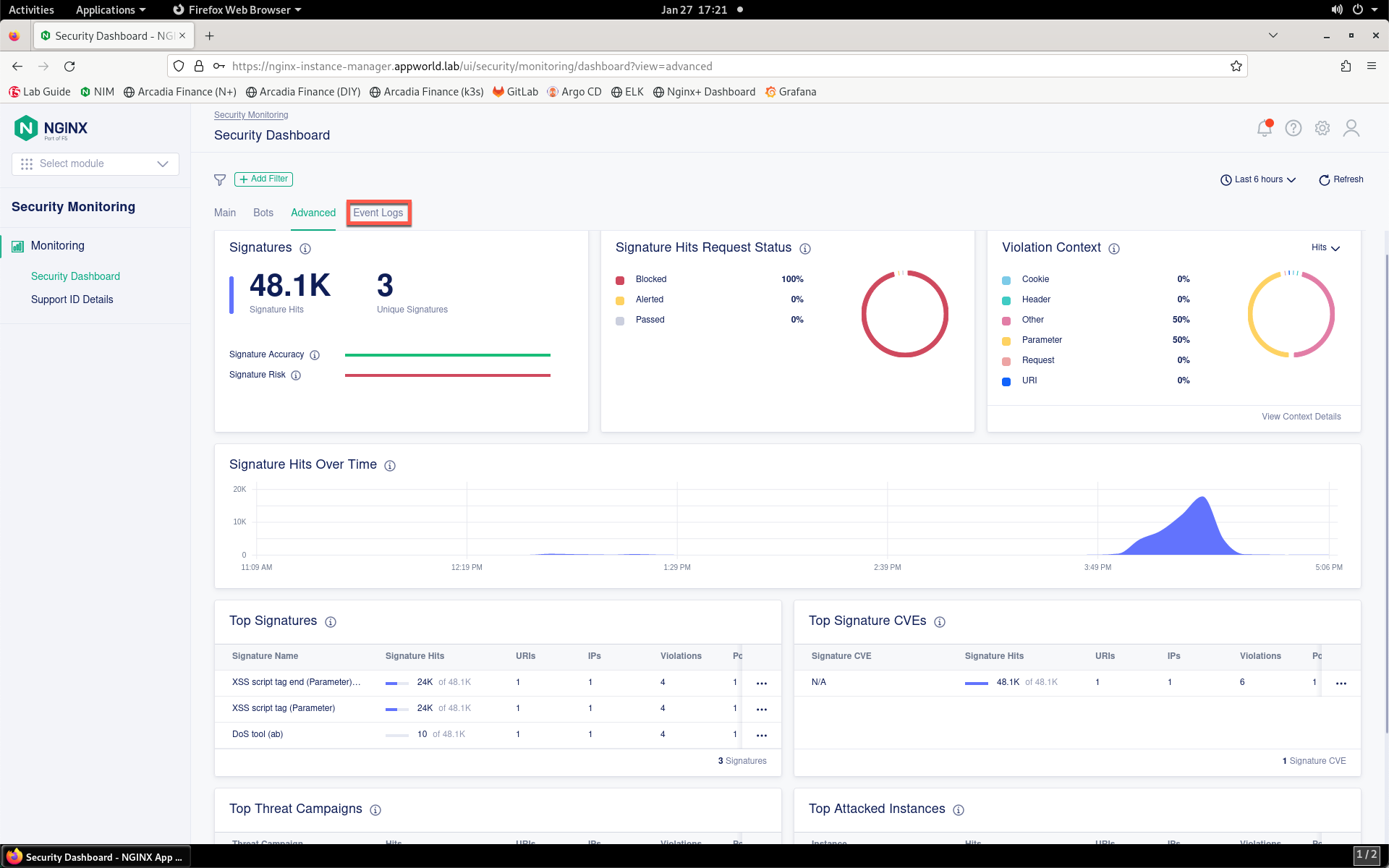Click the Signatures info icon
This screenshot has height=868, width=1389.
(305, 249)
